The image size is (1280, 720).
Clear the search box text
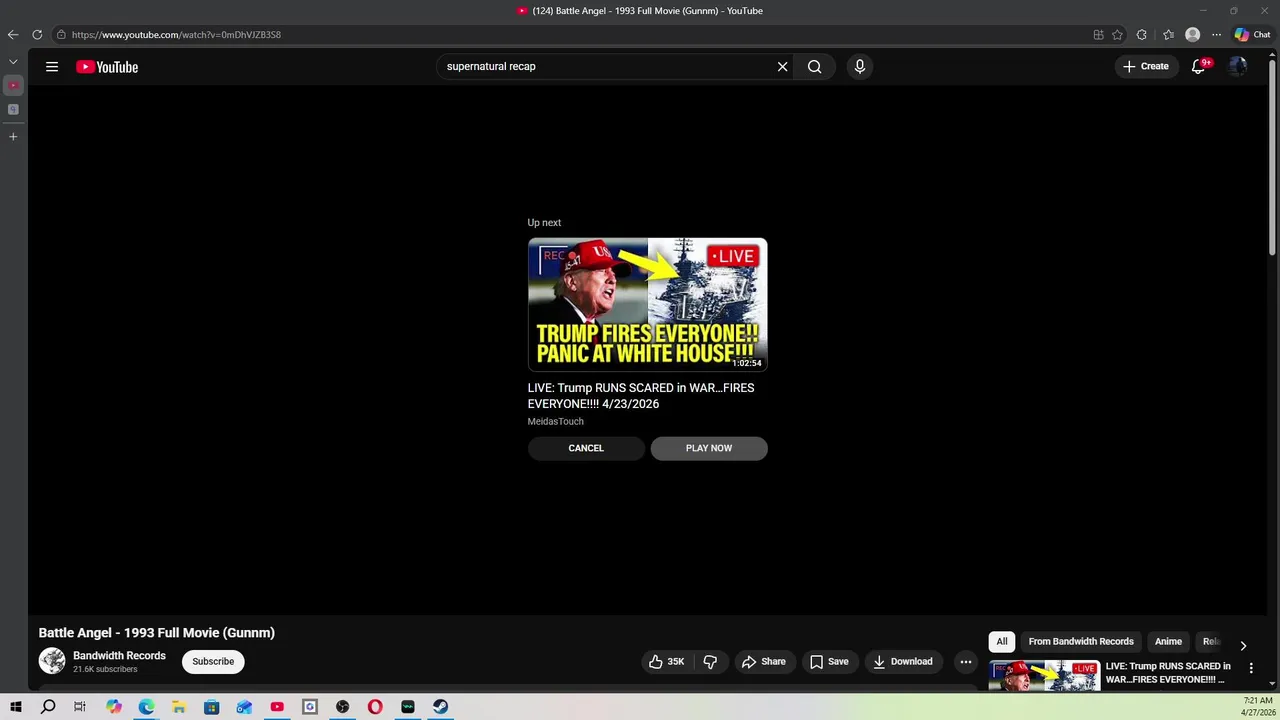[x=782, y=67]
